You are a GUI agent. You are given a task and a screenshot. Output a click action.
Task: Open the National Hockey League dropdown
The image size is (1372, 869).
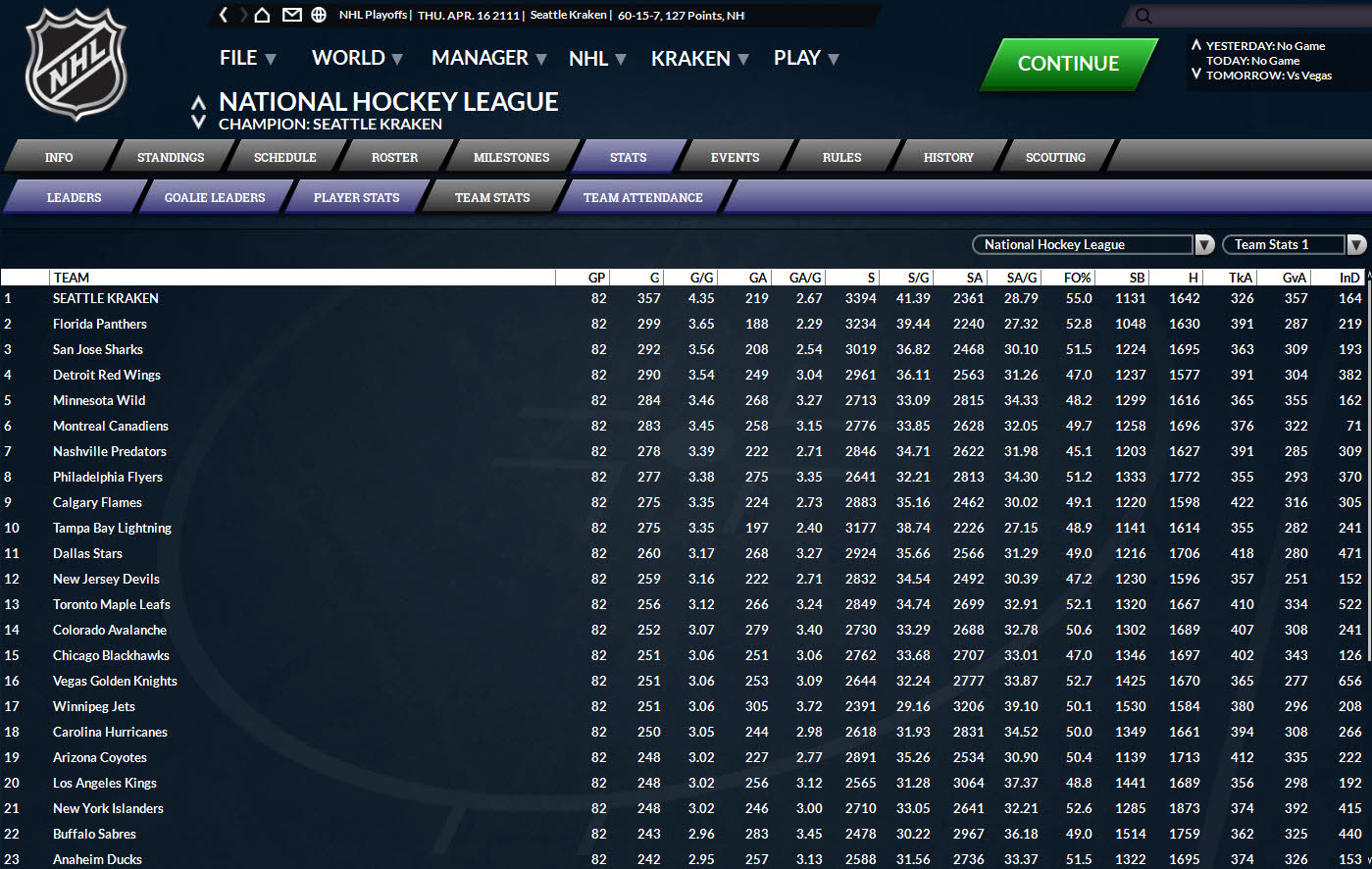point(1204,245)
